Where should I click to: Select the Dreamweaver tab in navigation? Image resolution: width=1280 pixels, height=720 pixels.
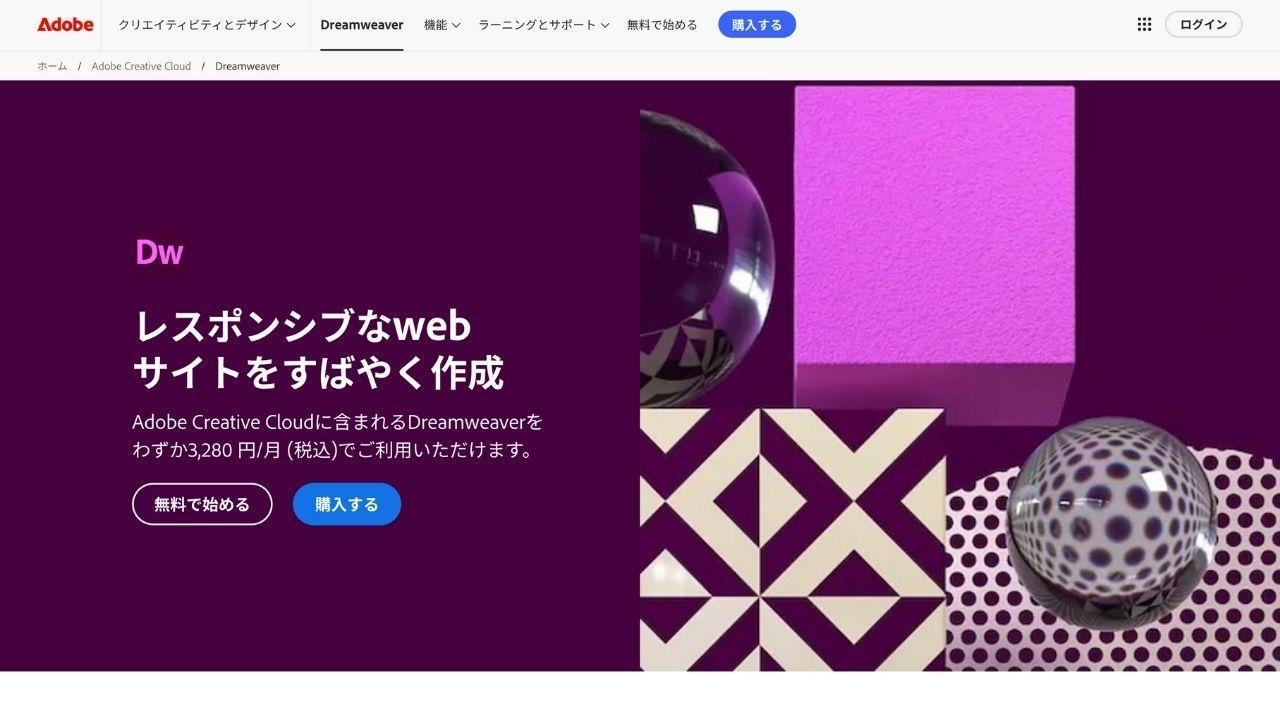point(362,24)
